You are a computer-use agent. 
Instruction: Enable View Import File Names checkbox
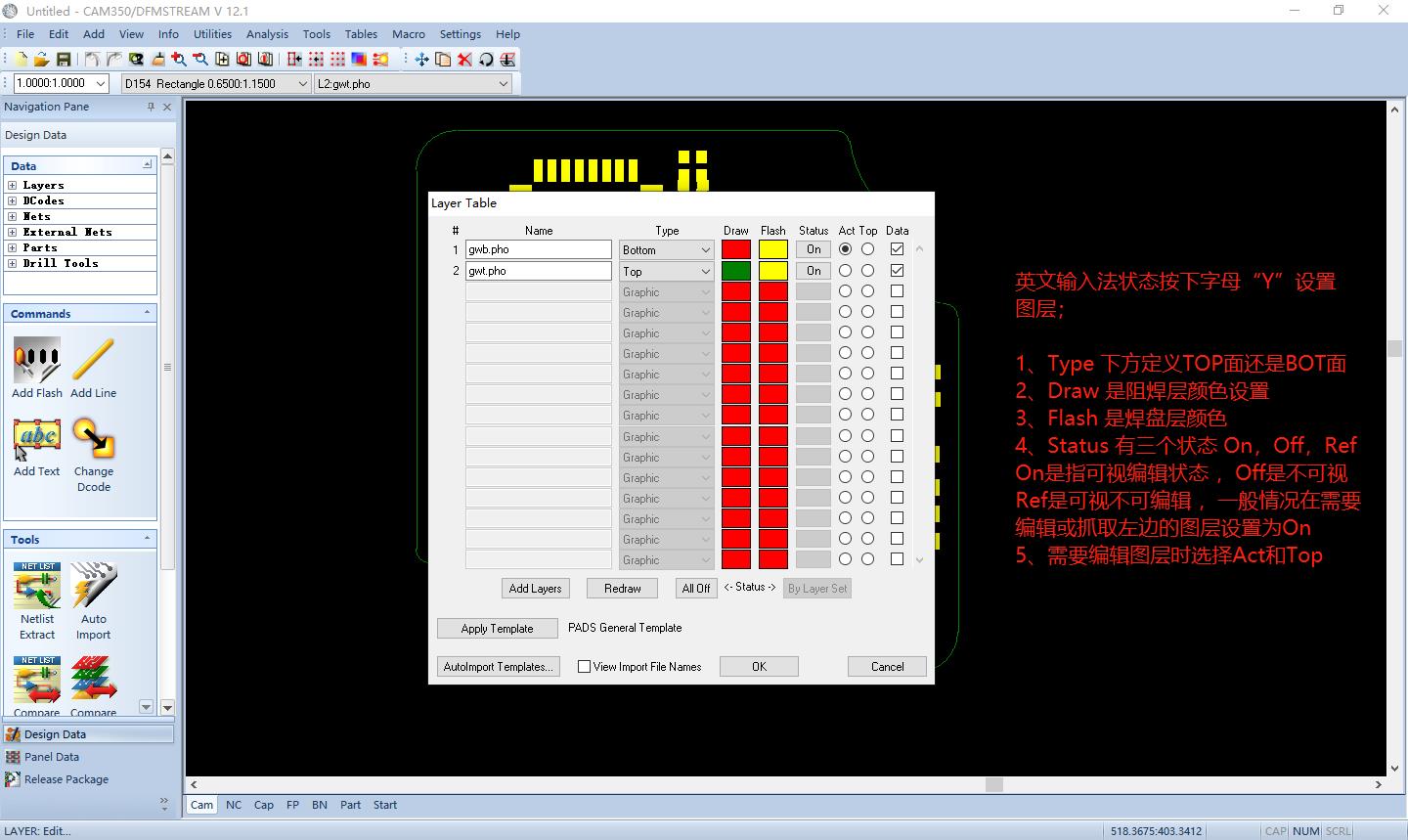[x=585, y=667]
